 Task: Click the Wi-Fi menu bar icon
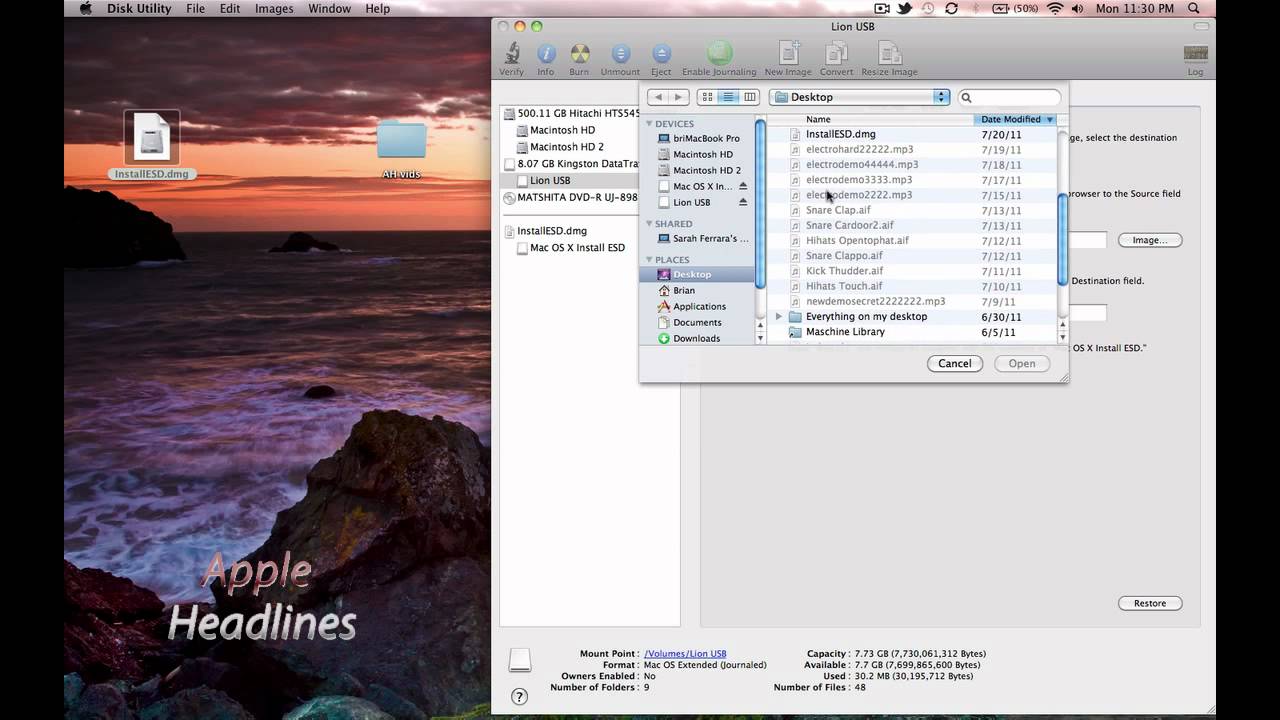click(x=1055, y=9)
